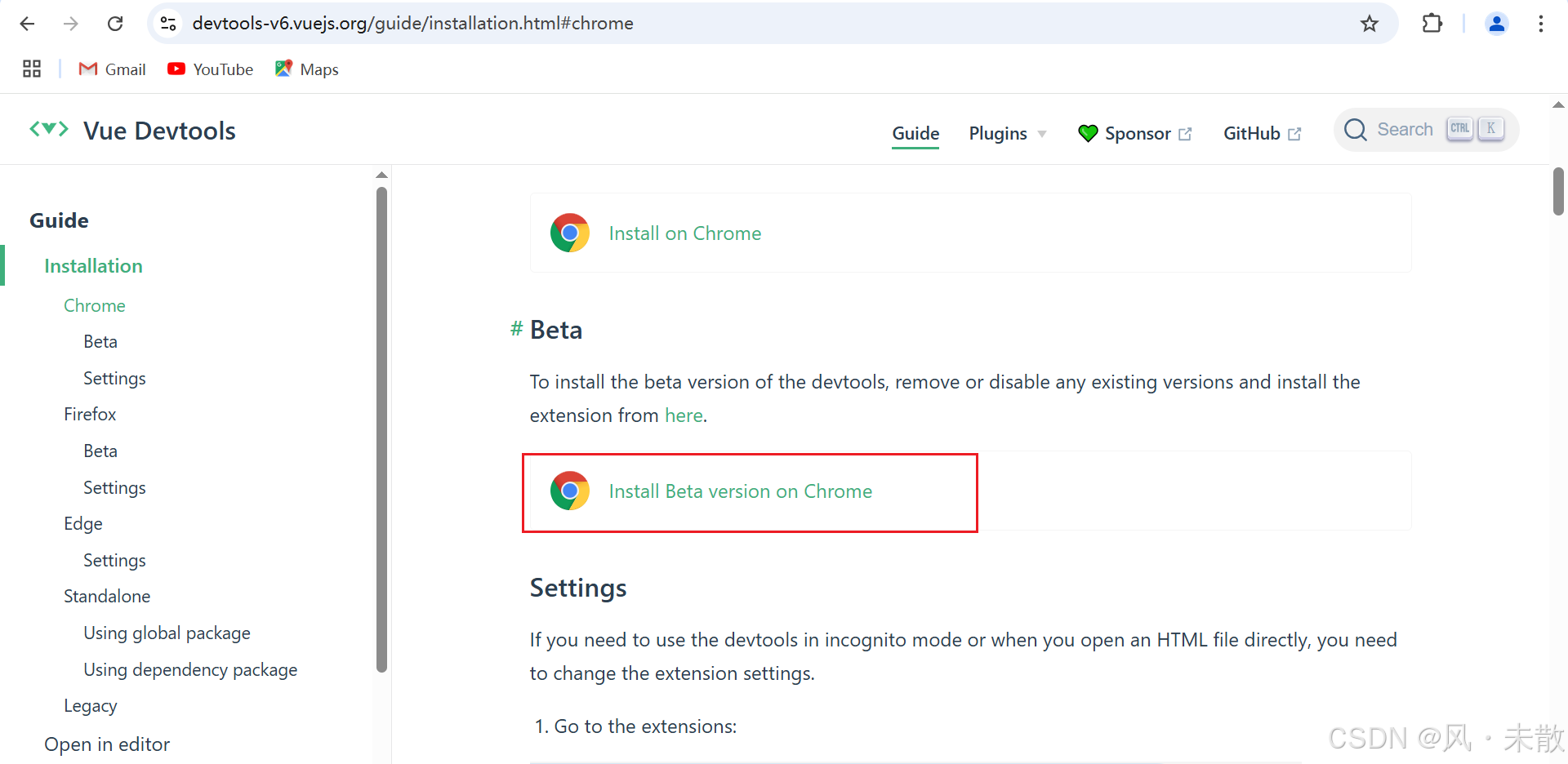The height and width of the screenshot is (764, 1568).
Task: Click the here link in the Beta paragraph
Action: point(684,415)
